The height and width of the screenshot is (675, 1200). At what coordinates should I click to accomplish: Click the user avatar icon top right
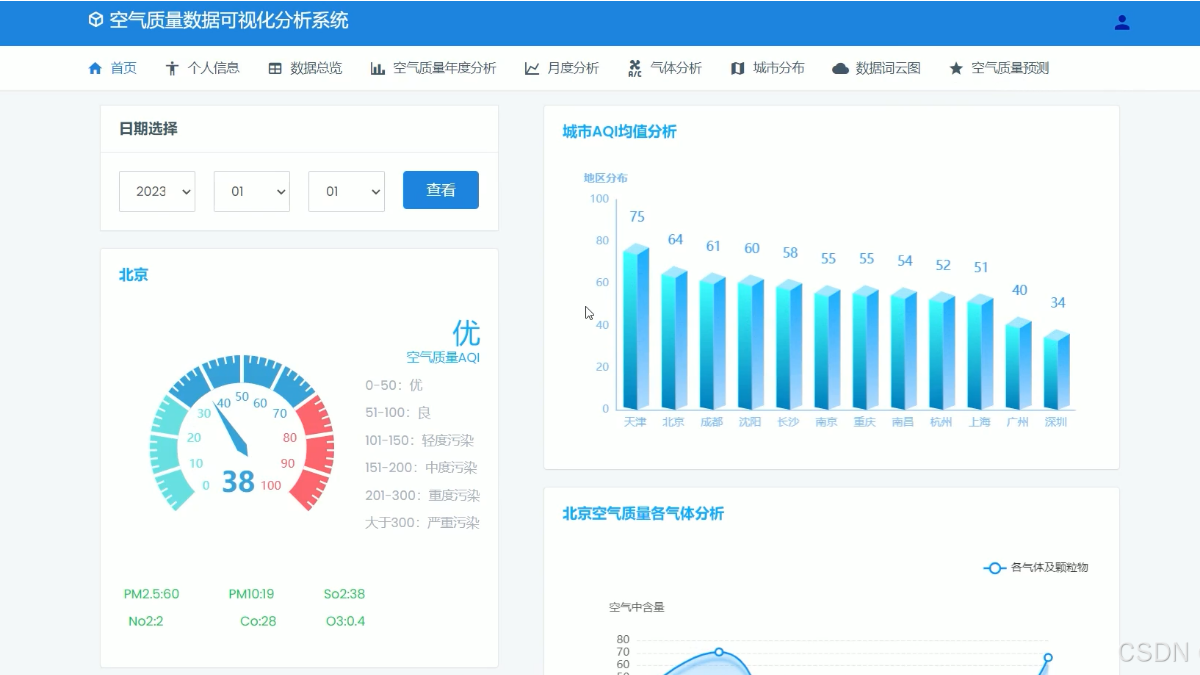click(x=1122, y=21)
